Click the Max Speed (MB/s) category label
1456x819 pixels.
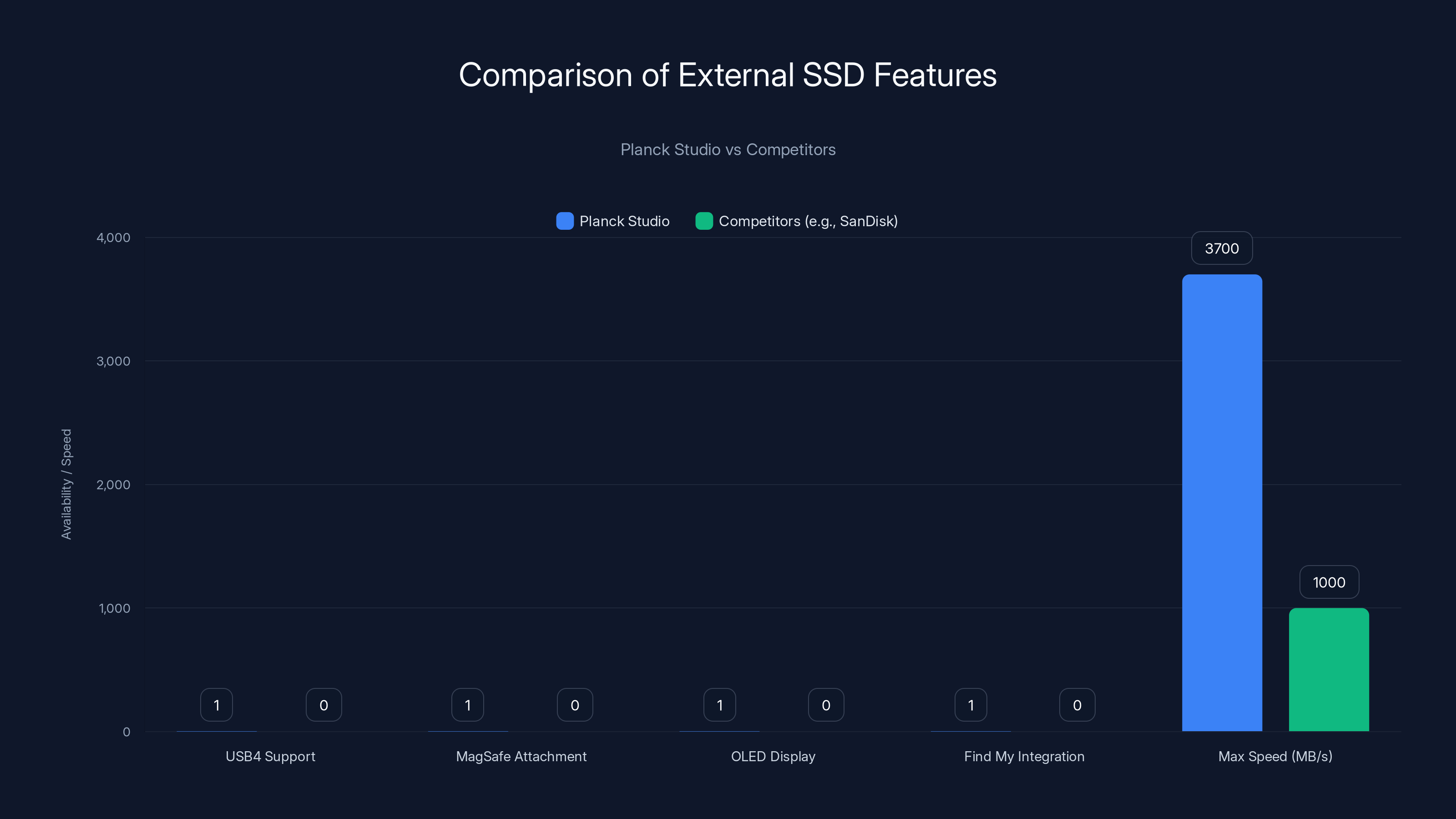point(1275,756)
